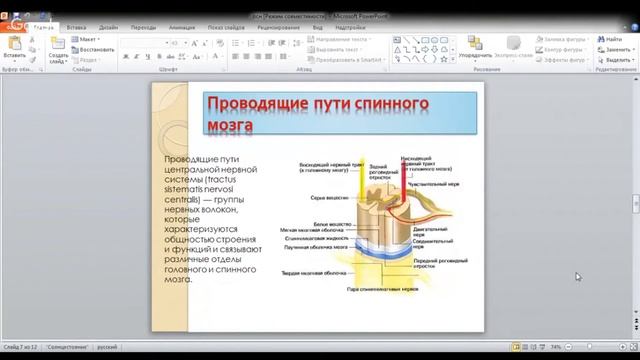Toggle strikethrough (abc) formatting

[x=170, y=56]
